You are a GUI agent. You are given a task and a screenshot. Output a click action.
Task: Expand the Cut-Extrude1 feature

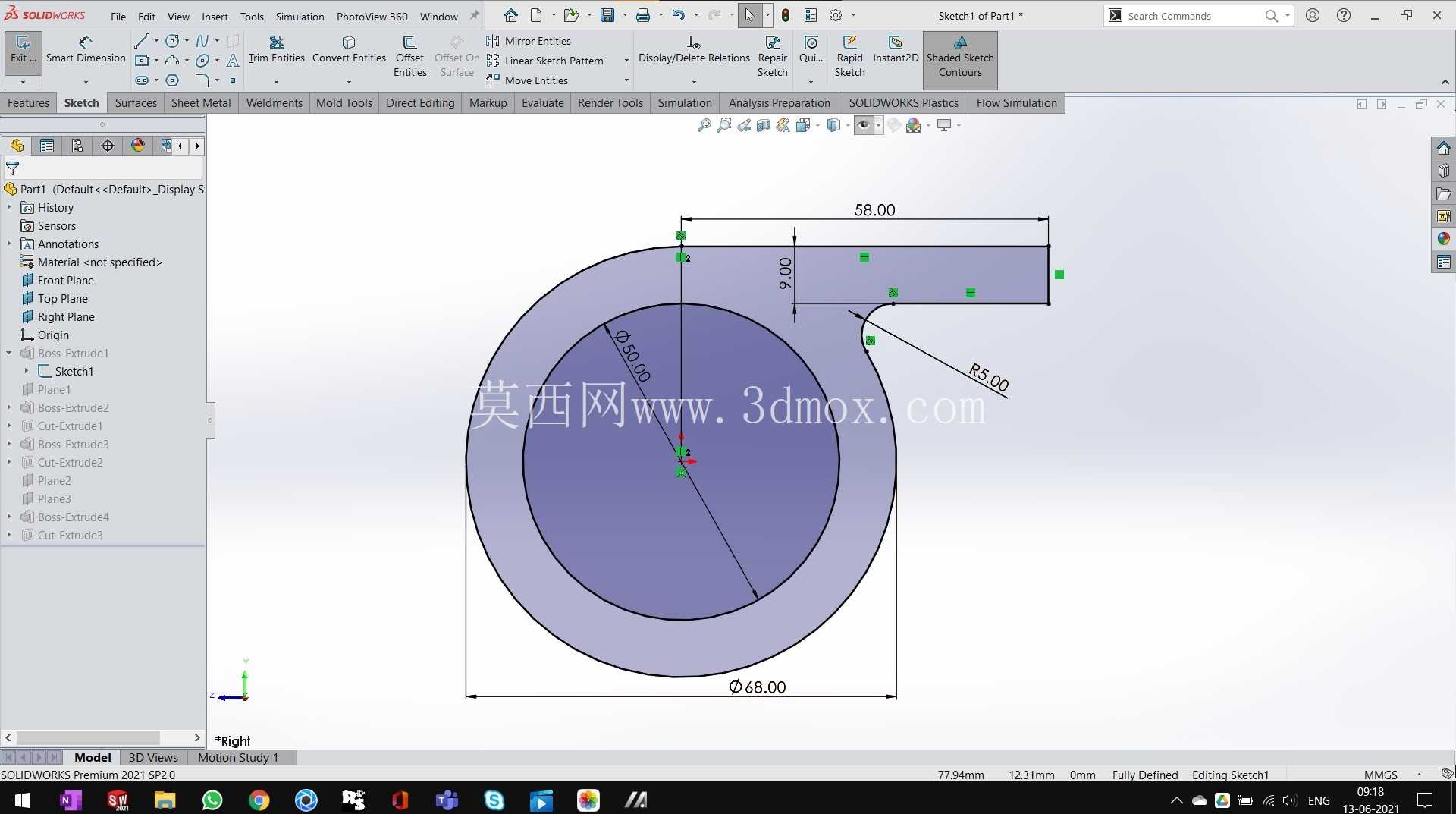click(9, 426)
